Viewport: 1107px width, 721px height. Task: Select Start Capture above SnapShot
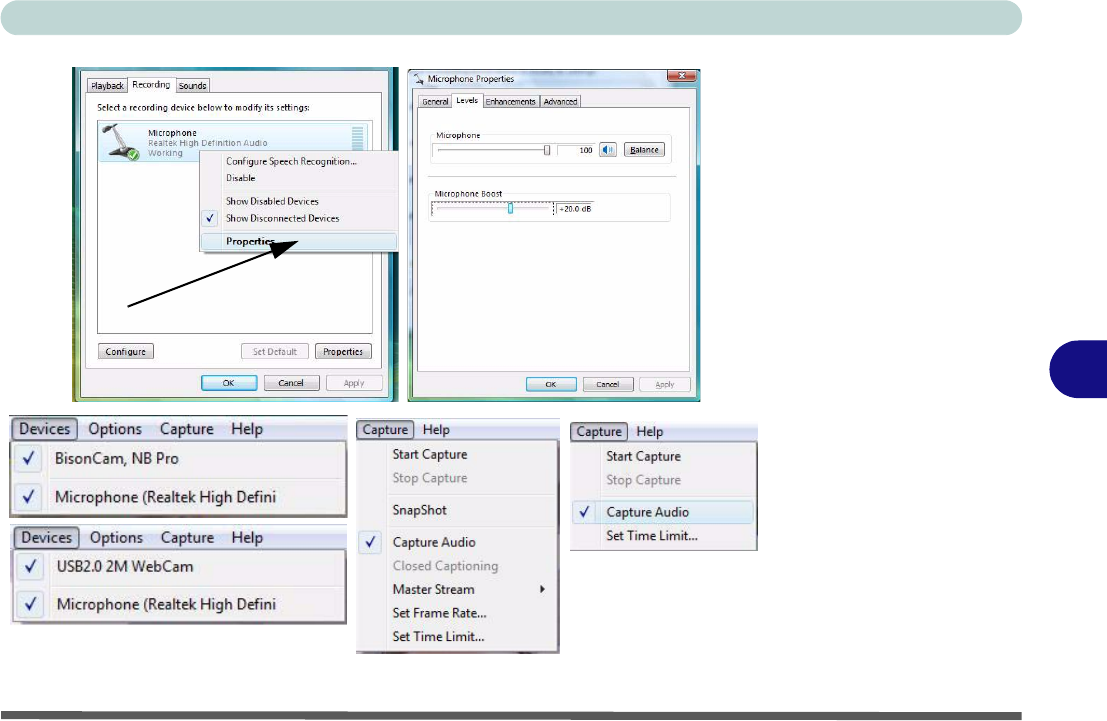tap(457, 454)
